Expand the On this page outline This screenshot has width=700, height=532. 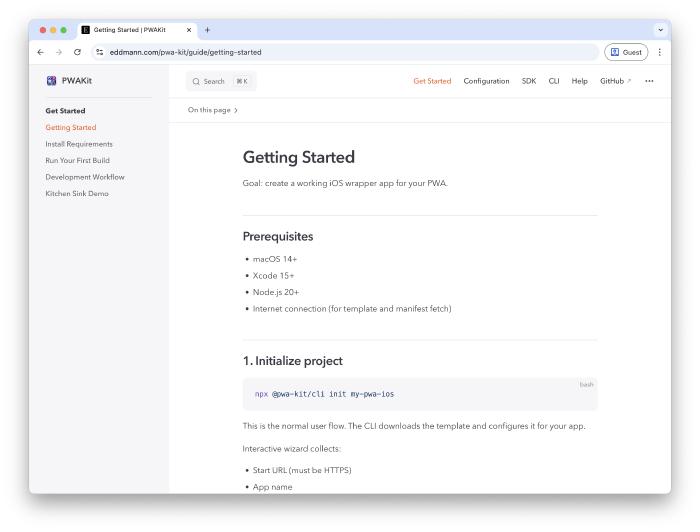point(213,110)
